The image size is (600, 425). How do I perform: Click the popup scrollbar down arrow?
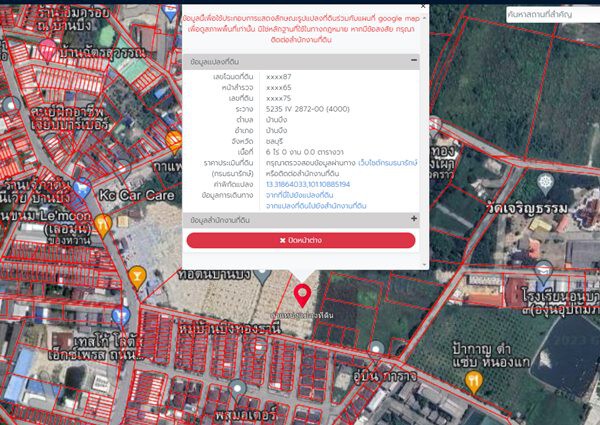tap(424, 265)
